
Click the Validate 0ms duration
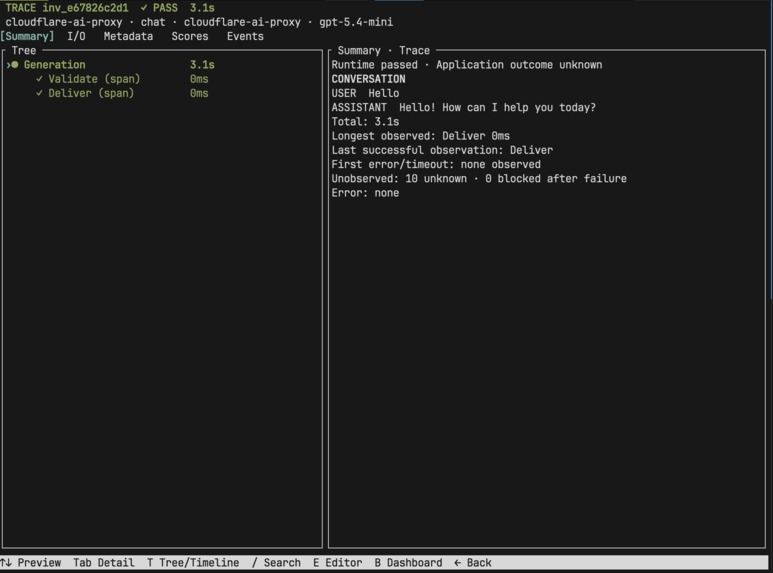[x=199, y=79]
